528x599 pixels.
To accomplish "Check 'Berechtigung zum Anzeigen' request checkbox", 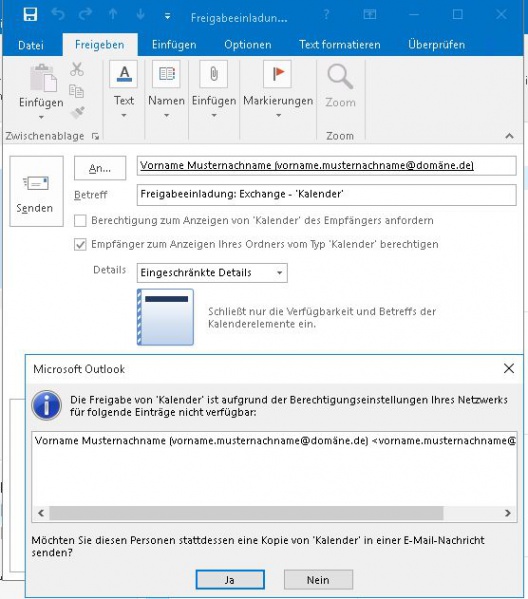I will pos(80,221).
